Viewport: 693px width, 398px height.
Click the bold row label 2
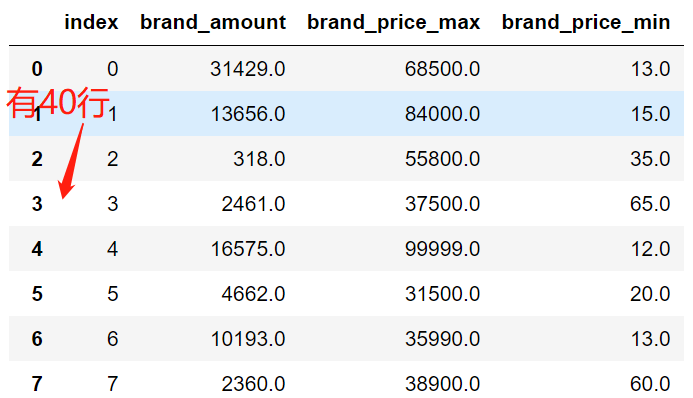[x=37, y=159]
